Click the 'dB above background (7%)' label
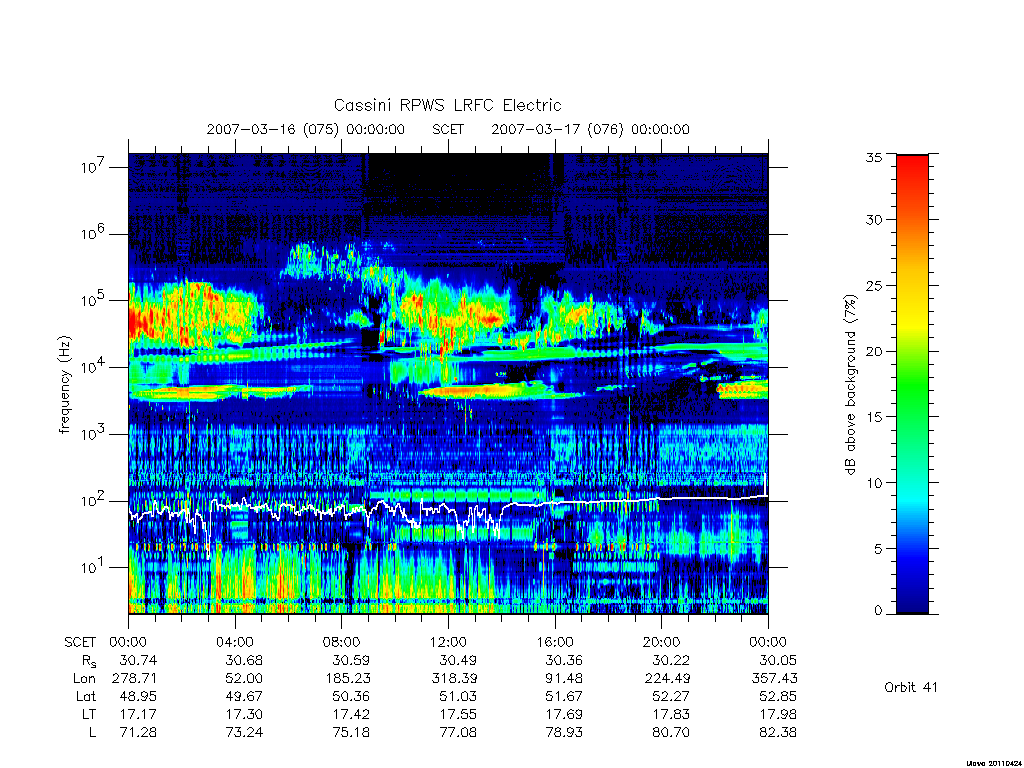The image size is (1024, 768). [x=850, y=384]
